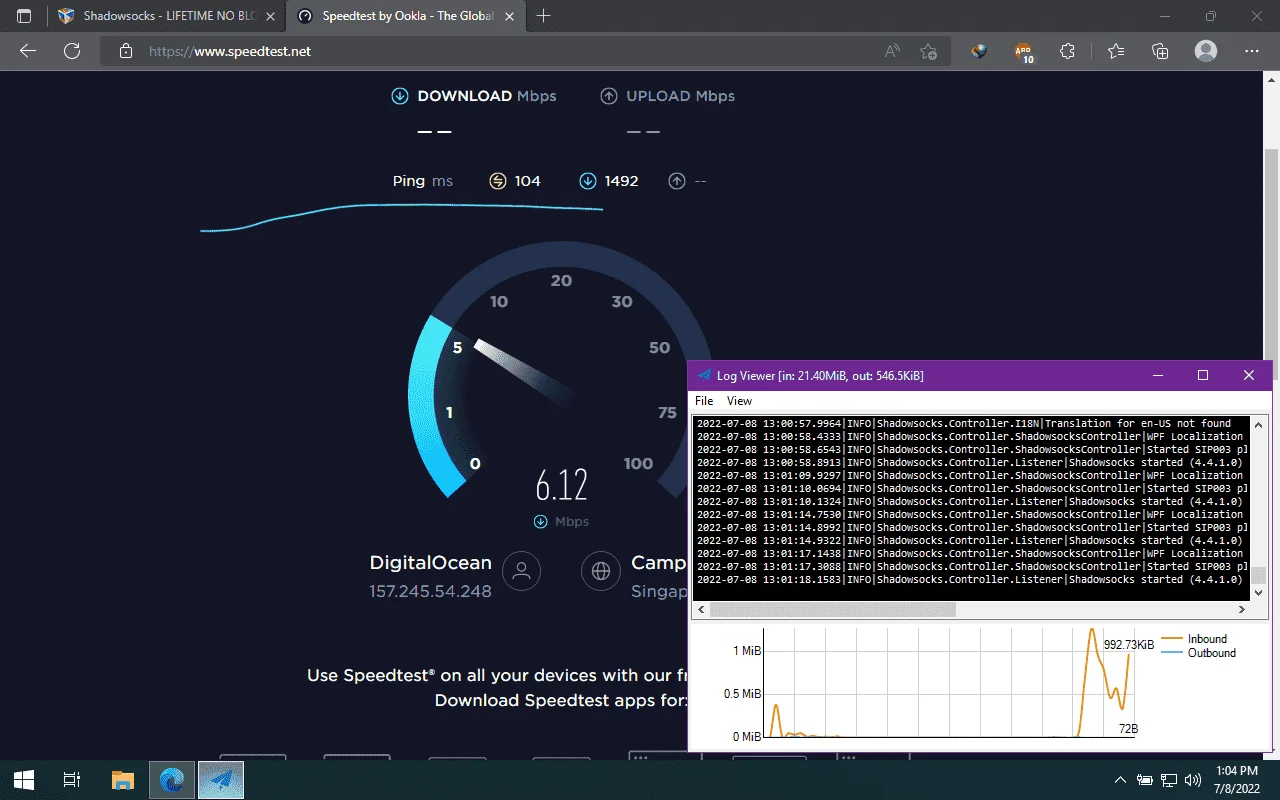Open File Explorer from the taskbar
Screen dimensions: 1280x800
click(x=122, y=780)
